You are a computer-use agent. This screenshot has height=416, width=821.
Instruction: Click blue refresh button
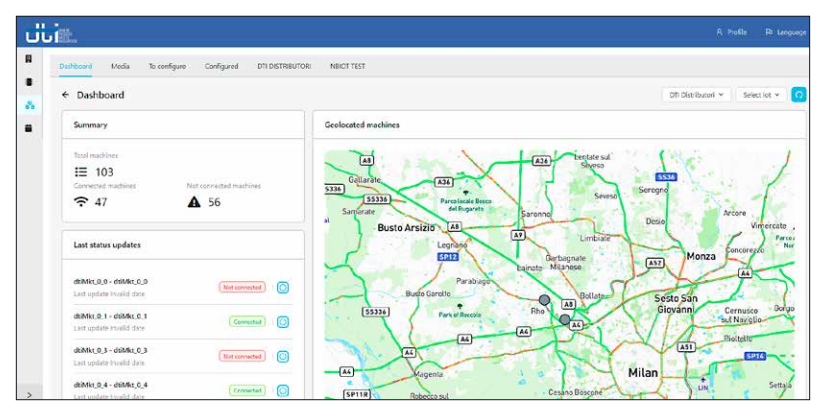click(798, 95)
